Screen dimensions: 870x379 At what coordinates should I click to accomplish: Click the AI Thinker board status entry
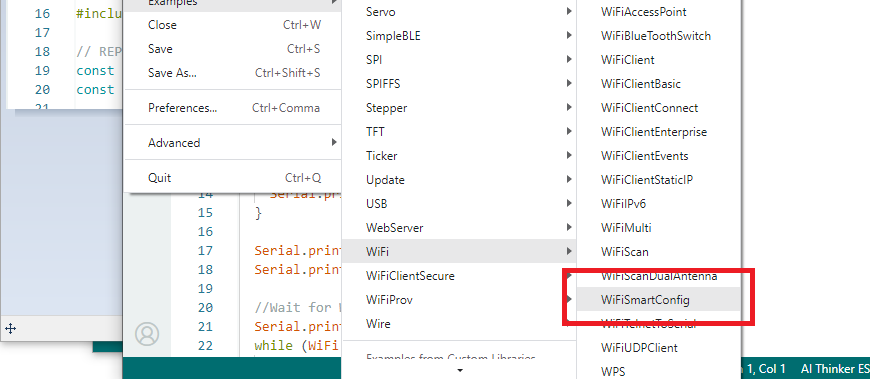835,368
